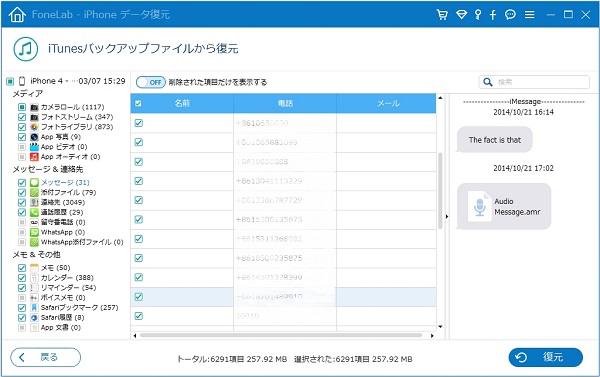Open the Facebook icon in title bar
The width and height of the screenshot is (600, 377).
click(x=493, y=15)
